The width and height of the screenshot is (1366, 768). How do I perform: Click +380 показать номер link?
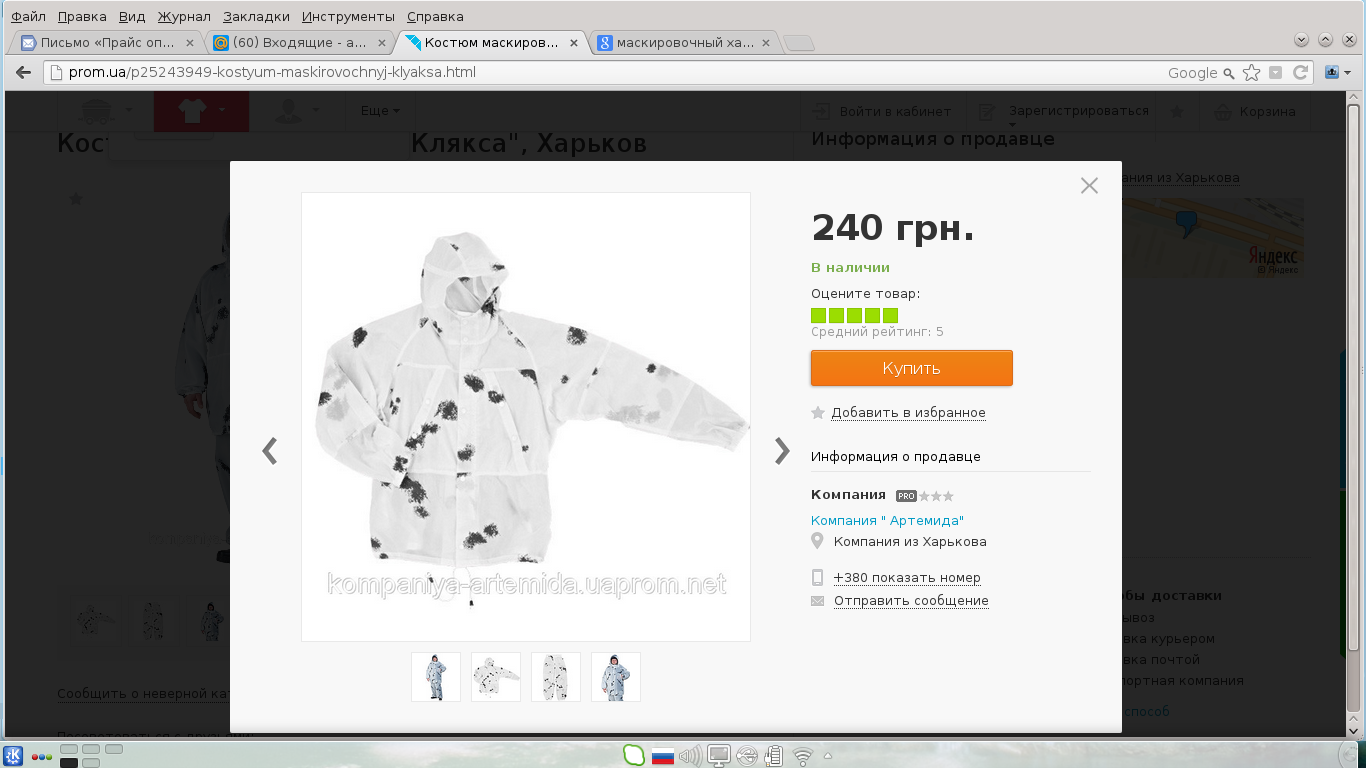pyautogui.click(x=907, y=577)
